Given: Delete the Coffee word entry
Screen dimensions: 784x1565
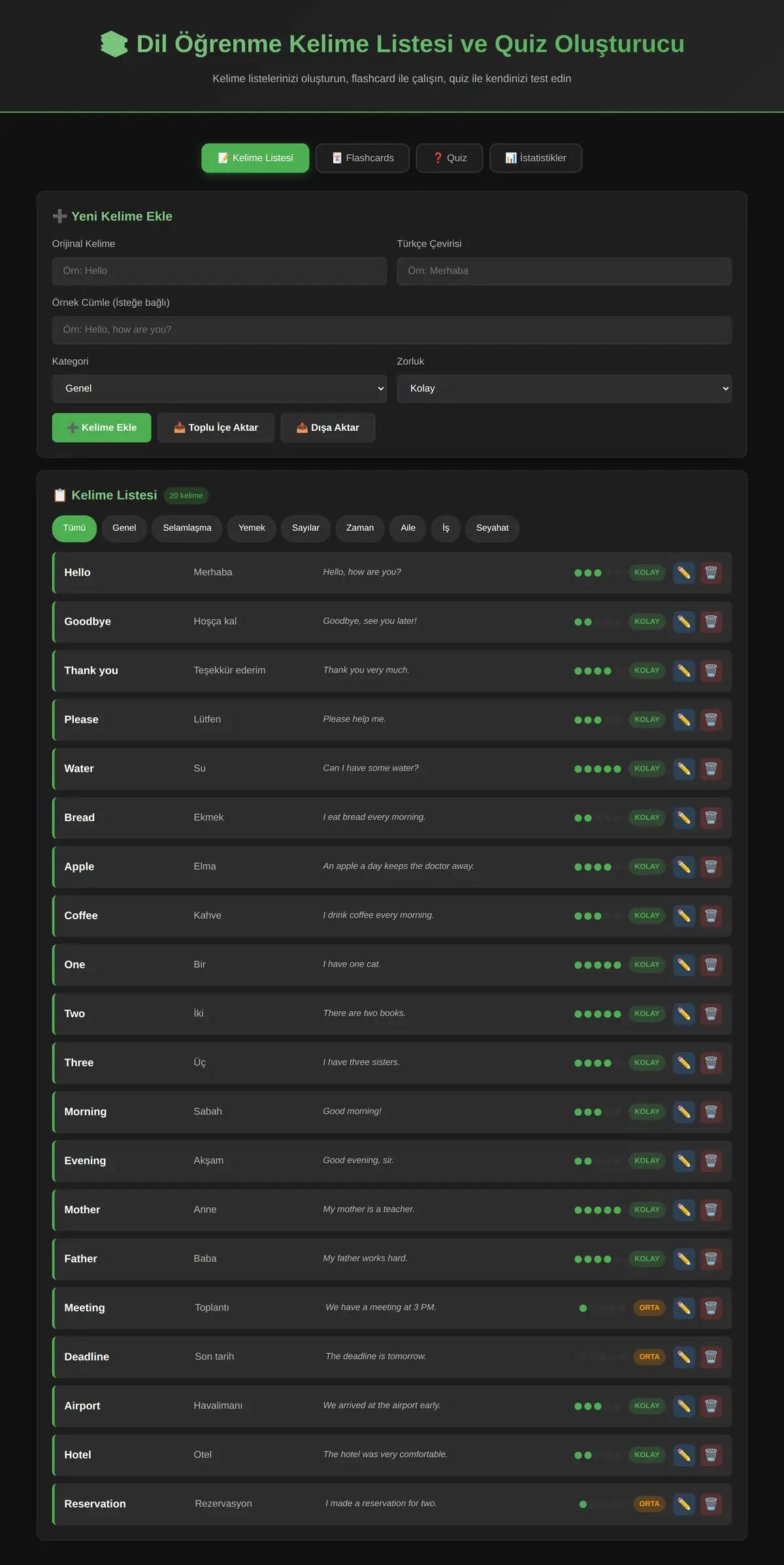Looking at the screenshot, I should pyautogui.click(x=711, y=916).
